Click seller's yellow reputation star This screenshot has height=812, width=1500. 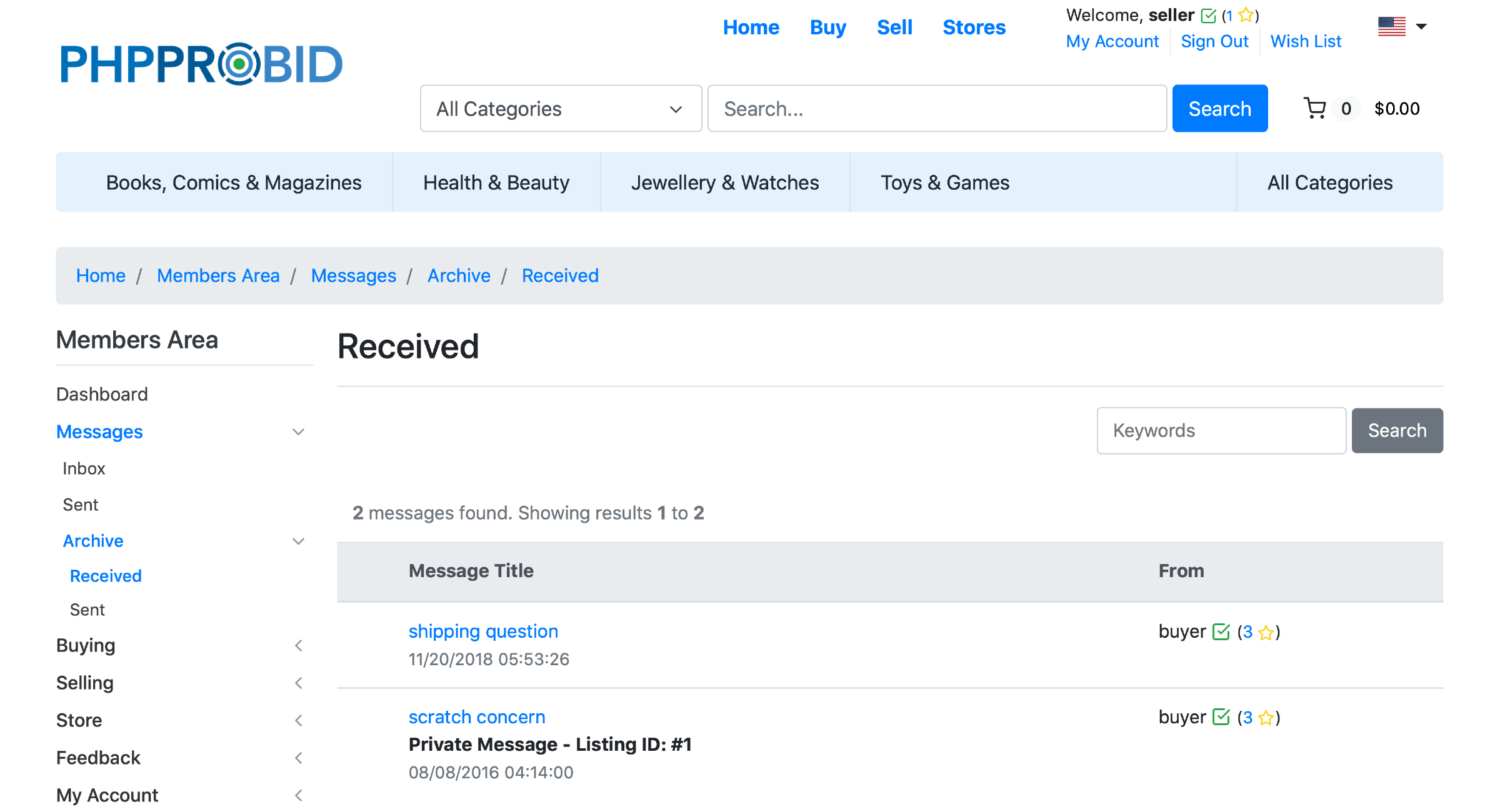[x=1246, y=15]
